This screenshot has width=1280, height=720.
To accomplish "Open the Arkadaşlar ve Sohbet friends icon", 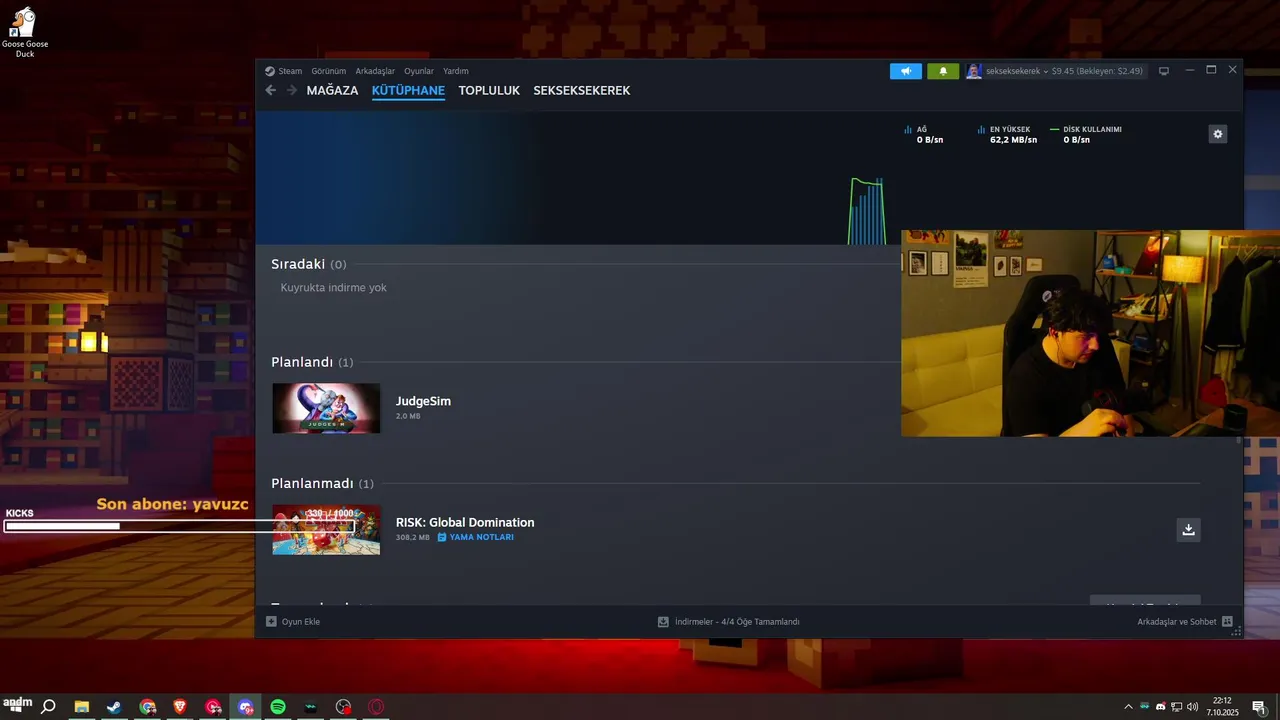I will 1228,621.
